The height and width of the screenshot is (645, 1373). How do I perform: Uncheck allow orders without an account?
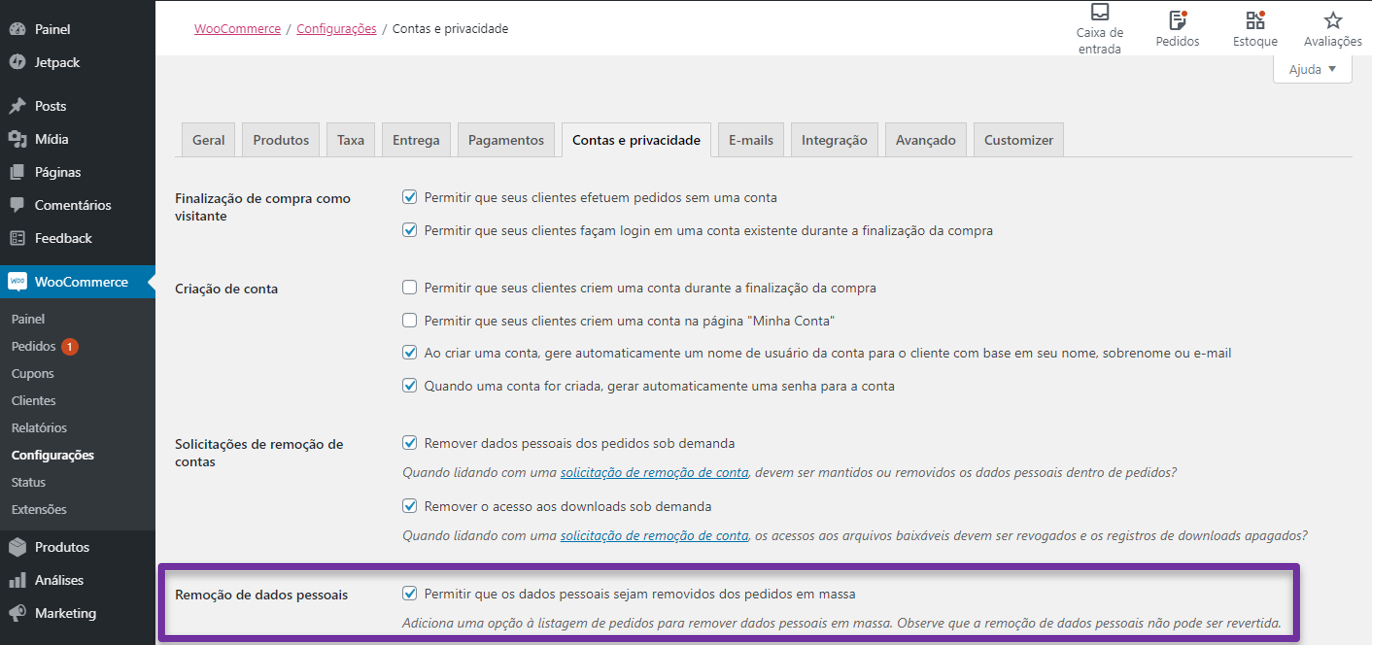(409, 197)
